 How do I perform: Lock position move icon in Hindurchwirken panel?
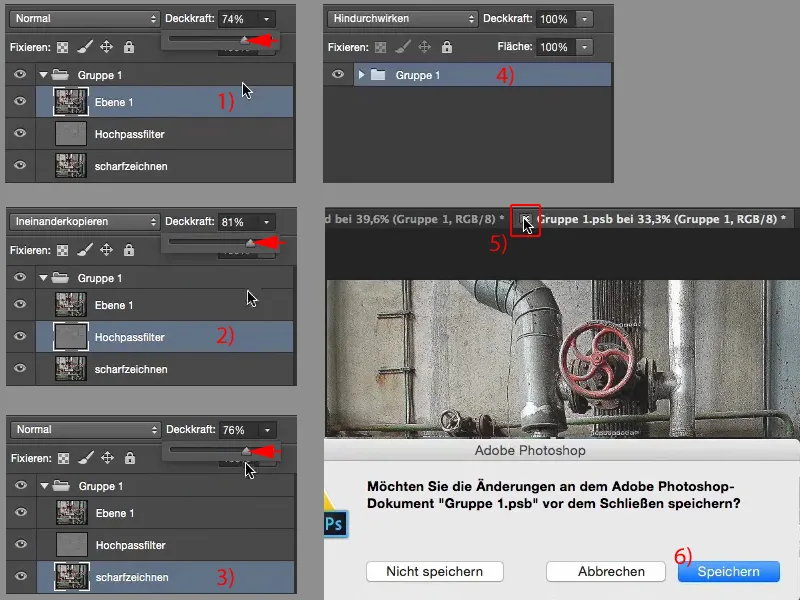pos(424,47)
